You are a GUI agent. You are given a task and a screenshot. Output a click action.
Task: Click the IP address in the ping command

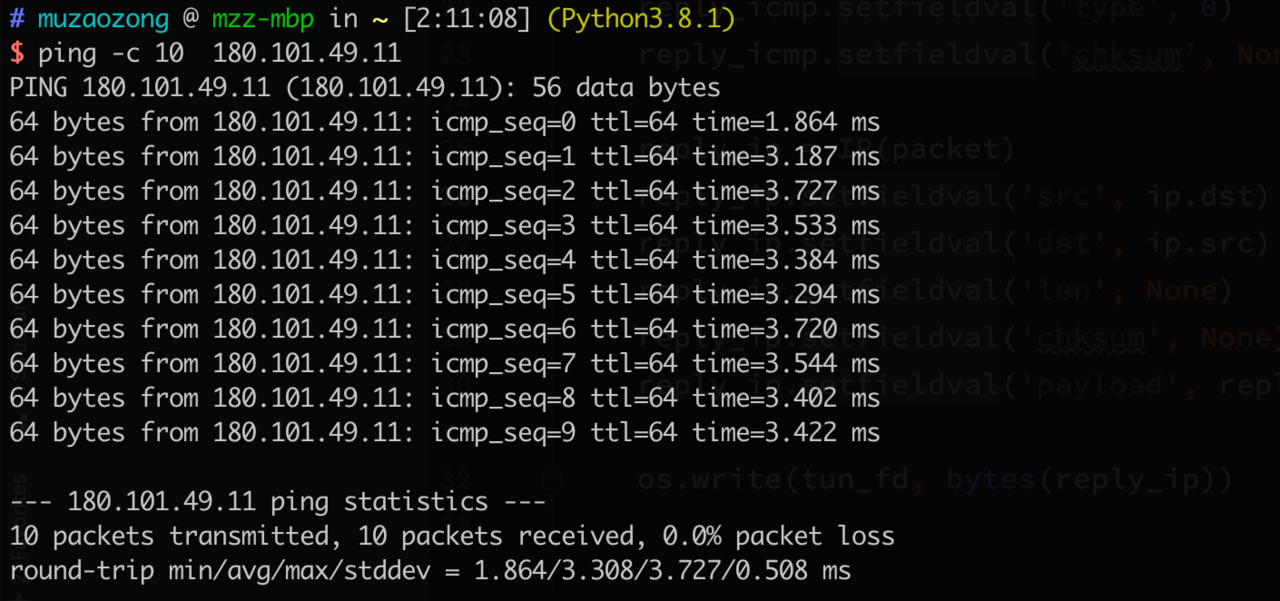307,53
